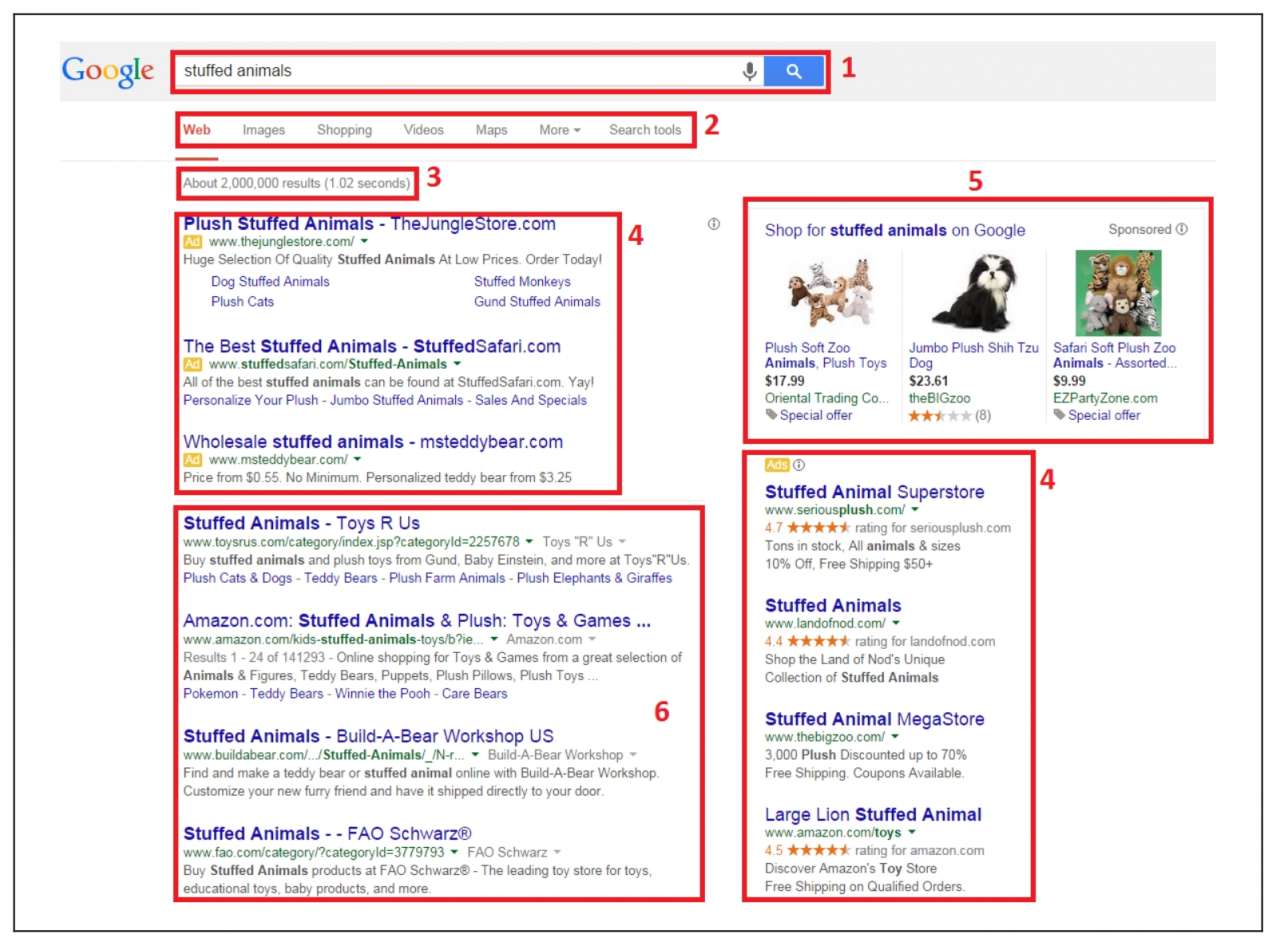Screen dimensions: 1280x942
Task: Click the star rating under theBIGzoo
Action: (940, 415)
